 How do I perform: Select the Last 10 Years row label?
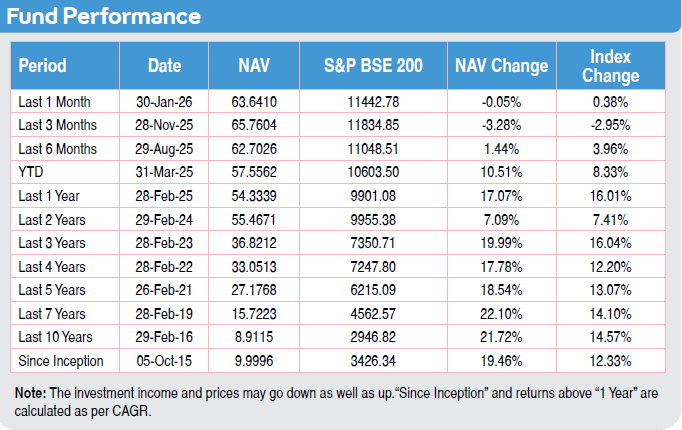pyautogui.click(x=58, y=336)
